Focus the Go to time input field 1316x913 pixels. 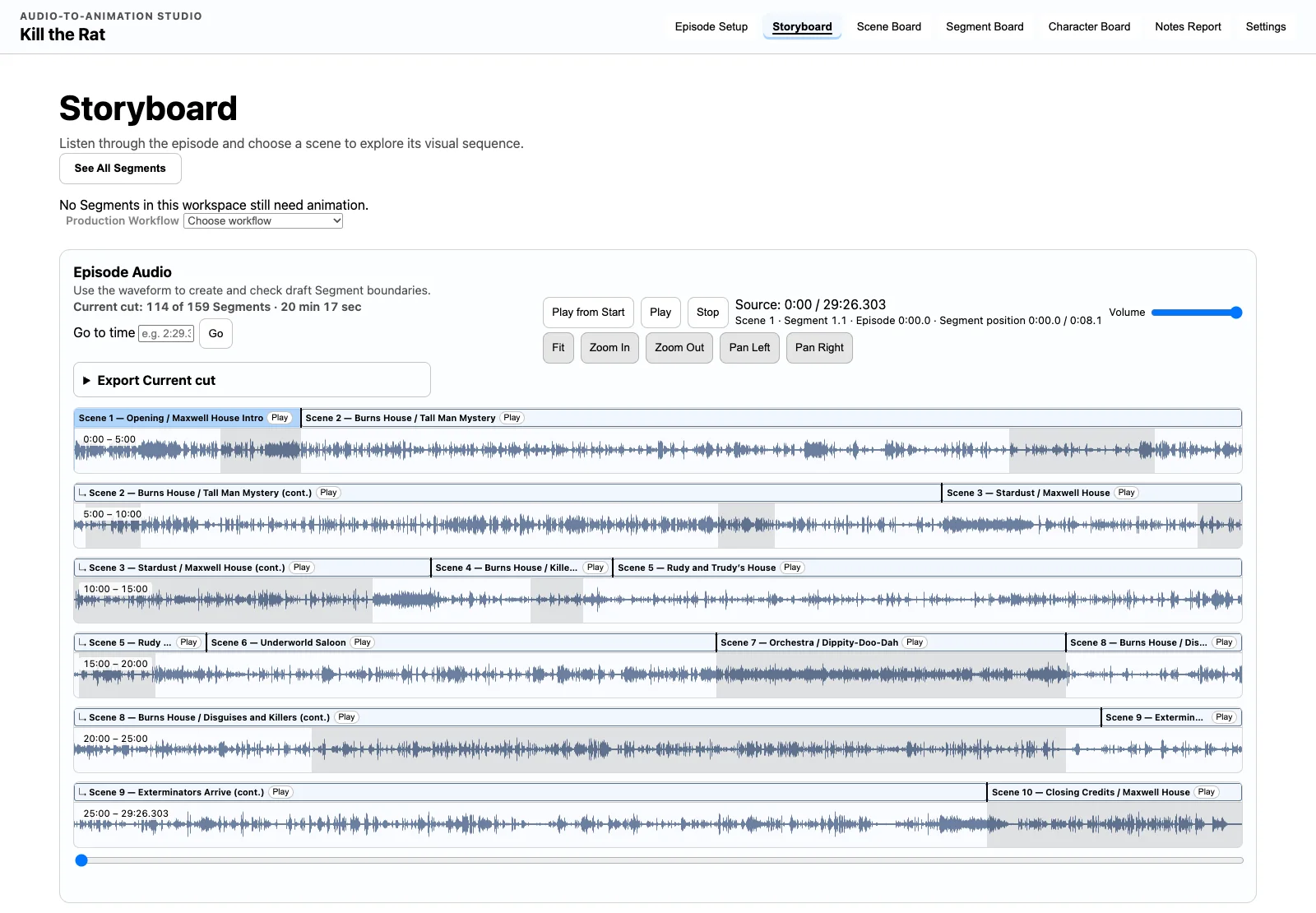[x=166, y=333]
